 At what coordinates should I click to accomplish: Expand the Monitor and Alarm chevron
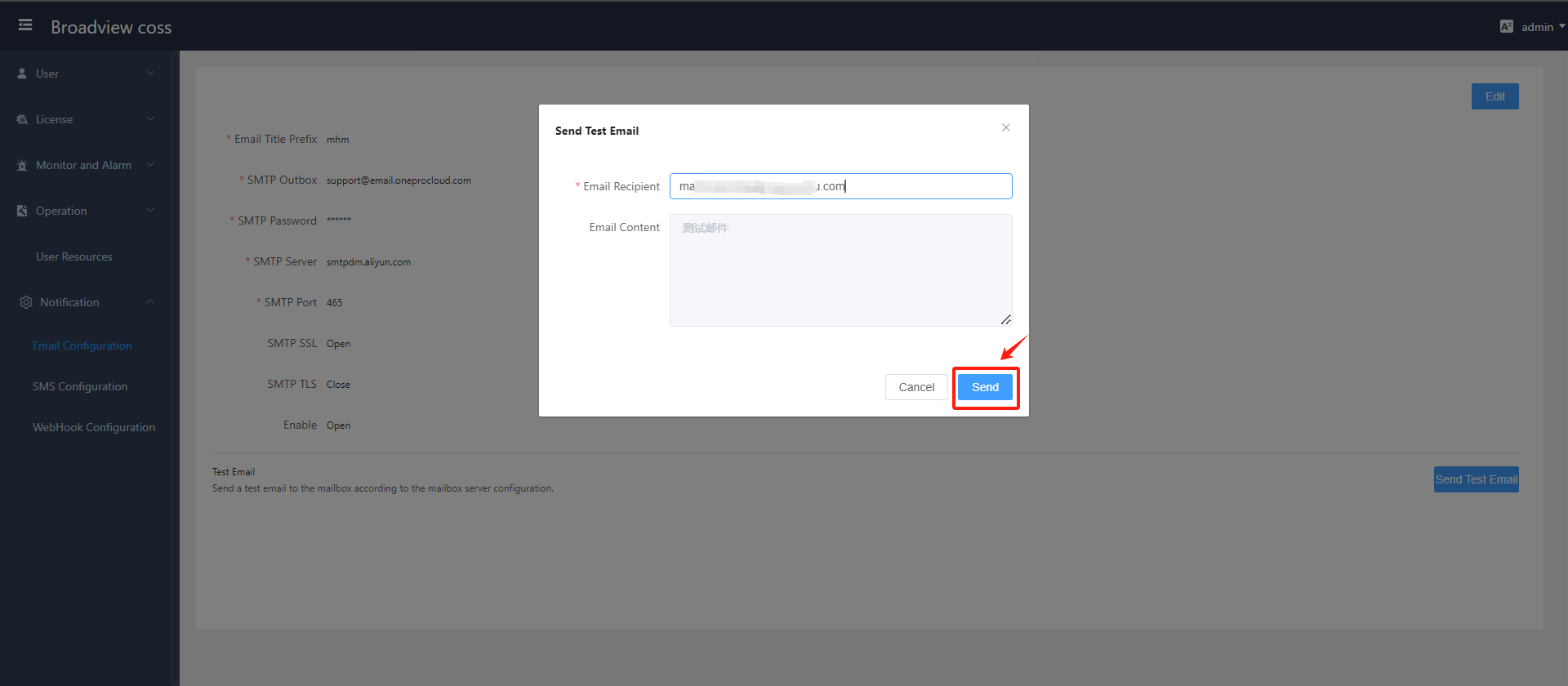click(150, 164)
